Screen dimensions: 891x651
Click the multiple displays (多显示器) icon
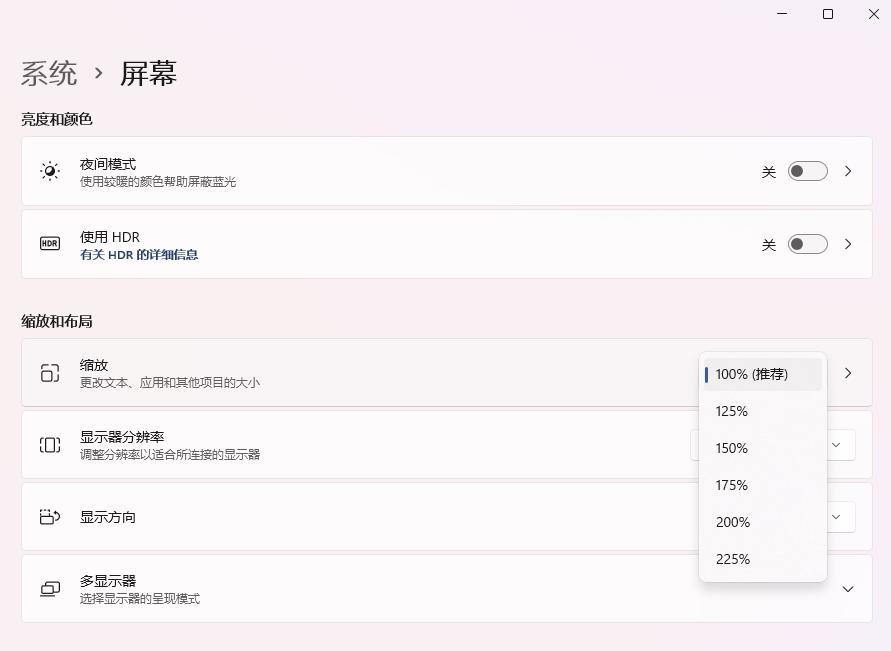click(x=50, y=589)
